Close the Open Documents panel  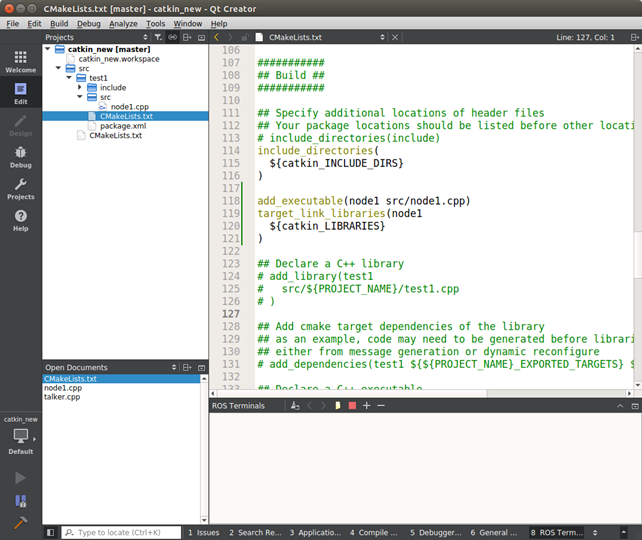[201, 367]
